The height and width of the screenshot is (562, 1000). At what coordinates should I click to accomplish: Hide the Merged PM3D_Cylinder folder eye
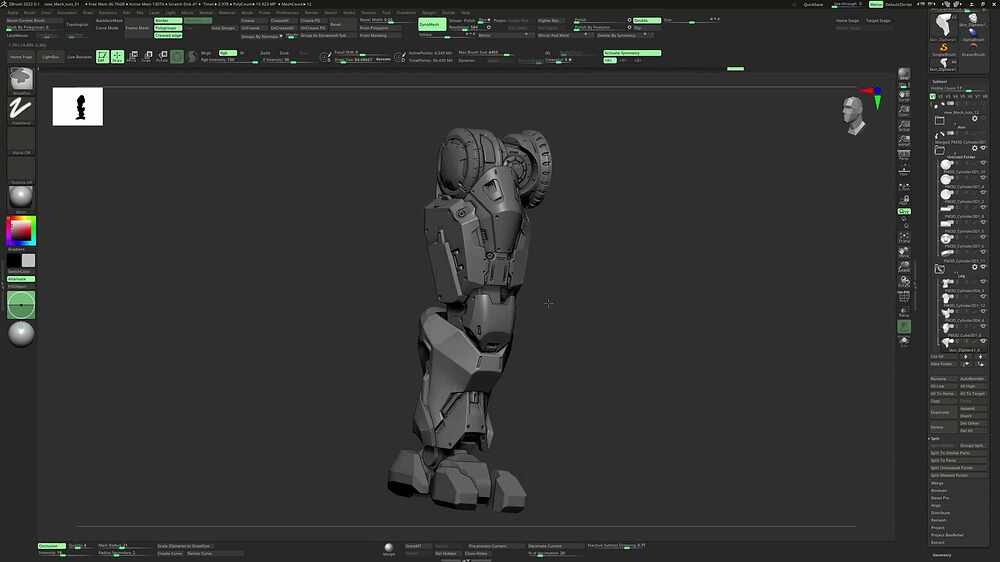pos(983,148)
